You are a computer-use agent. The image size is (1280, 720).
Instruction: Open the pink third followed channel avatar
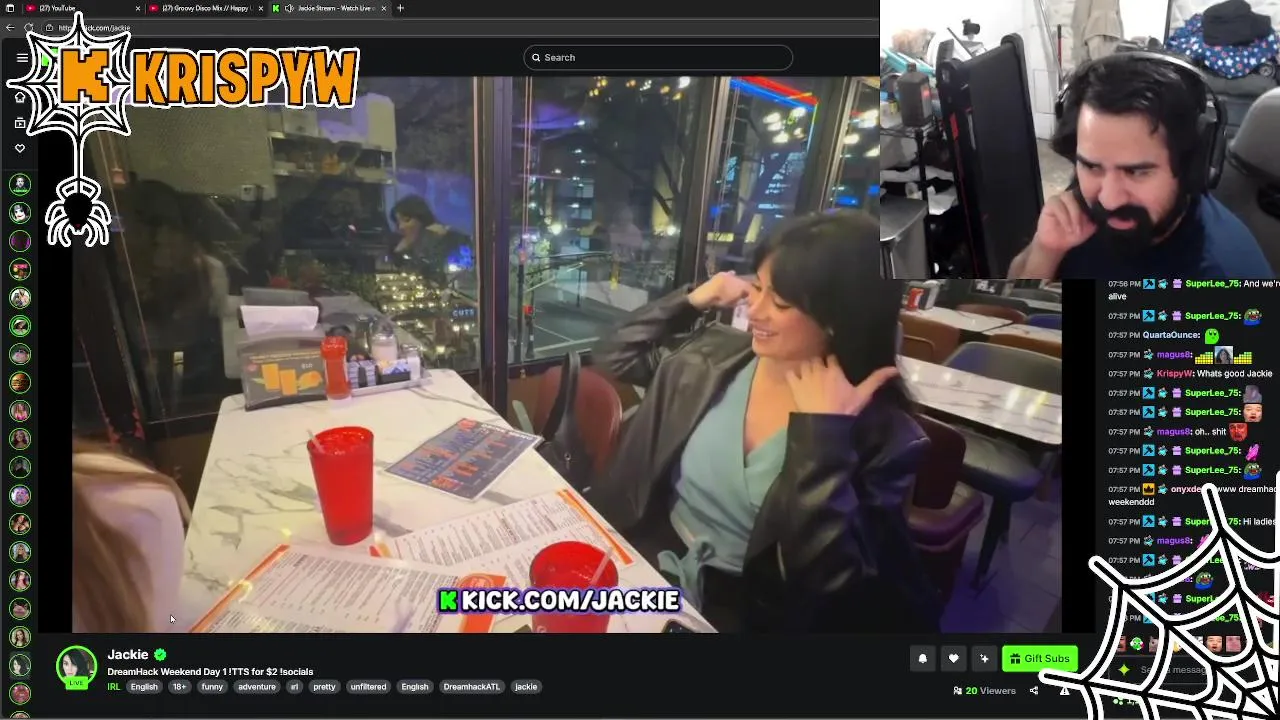point(20,241)
